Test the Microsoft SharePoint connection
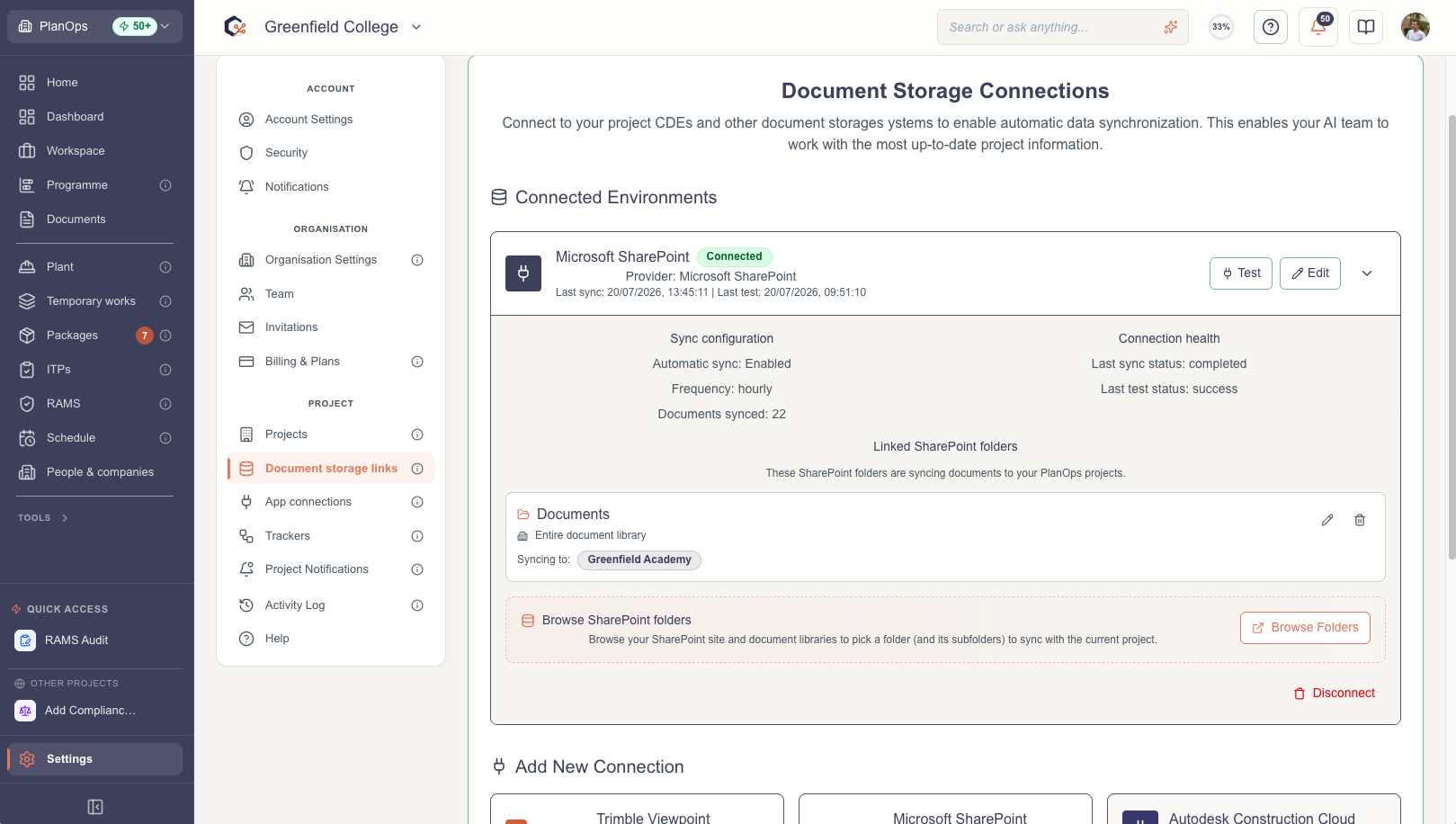 tap(1241, 273)
